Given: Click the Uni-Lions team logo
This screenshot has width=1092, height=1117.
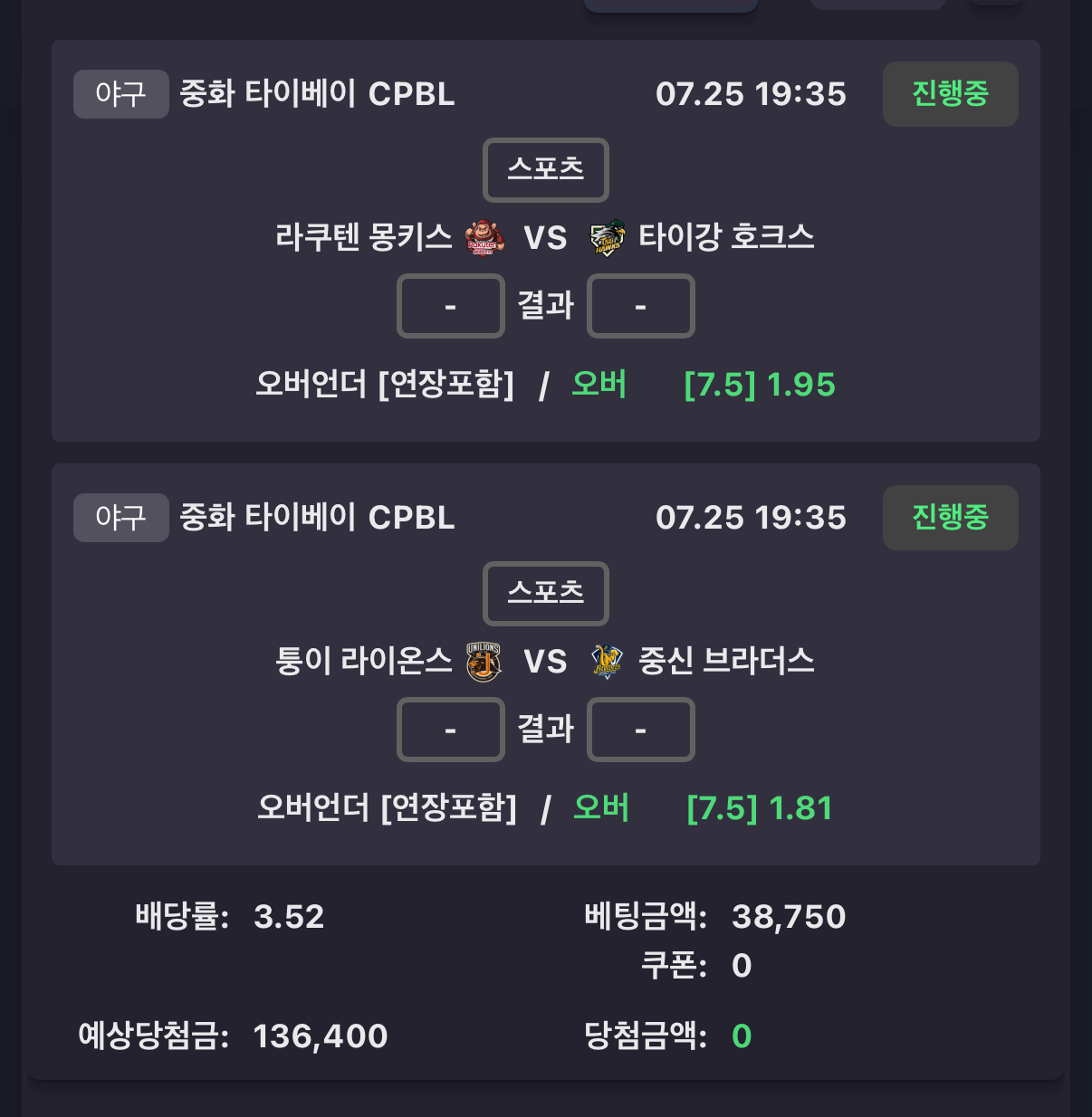Looking at the screenshot, I should click(x=484, y=662).
